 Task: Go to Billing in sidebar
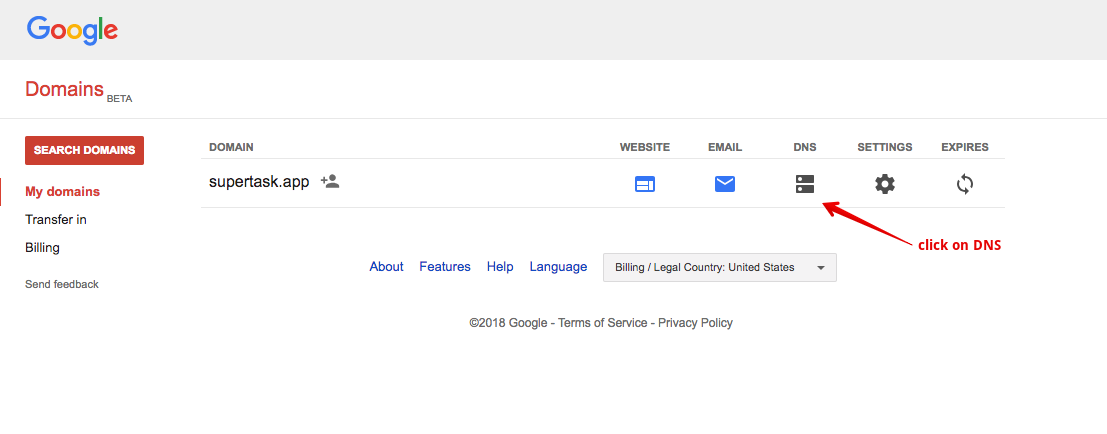[x=42, y=248]
